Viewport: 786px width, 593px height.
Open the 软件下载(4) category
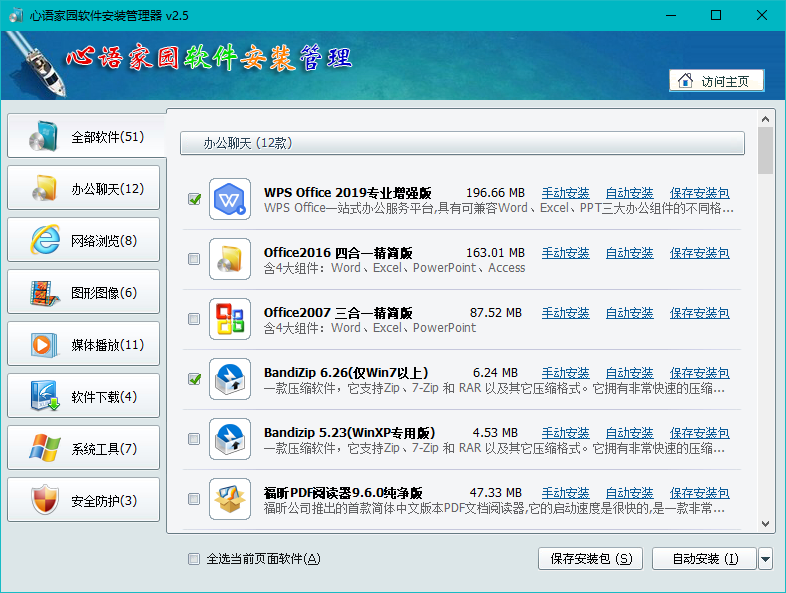pyautogui.click(x=83, y=396)
